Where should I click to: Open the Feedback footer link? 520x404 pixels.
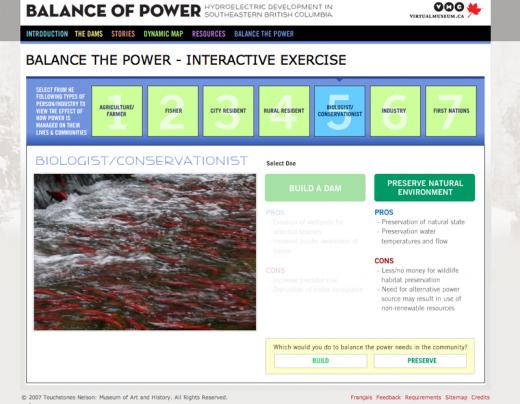388,397
